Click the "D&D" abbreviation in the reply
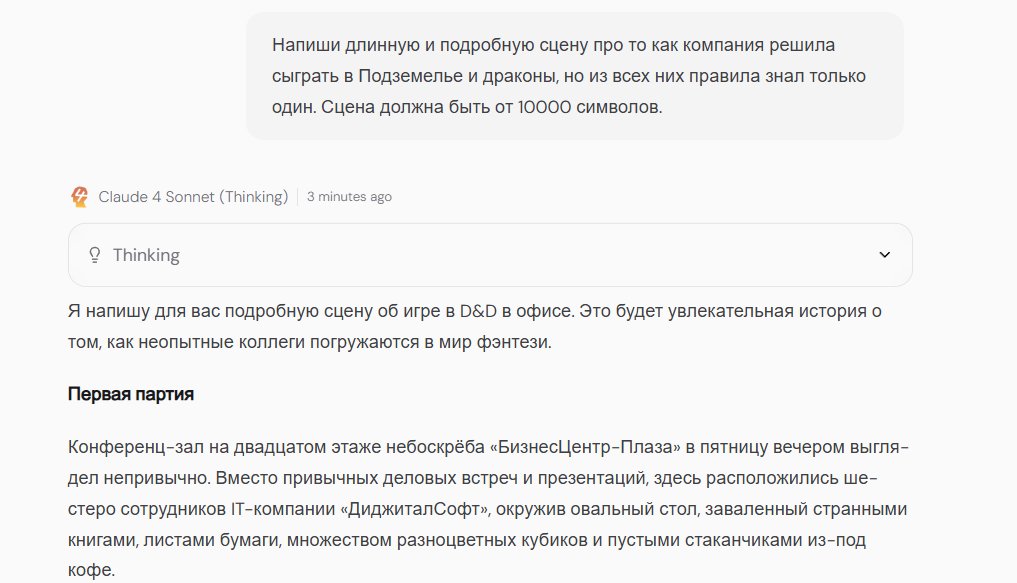 click(x=478, y=311)
